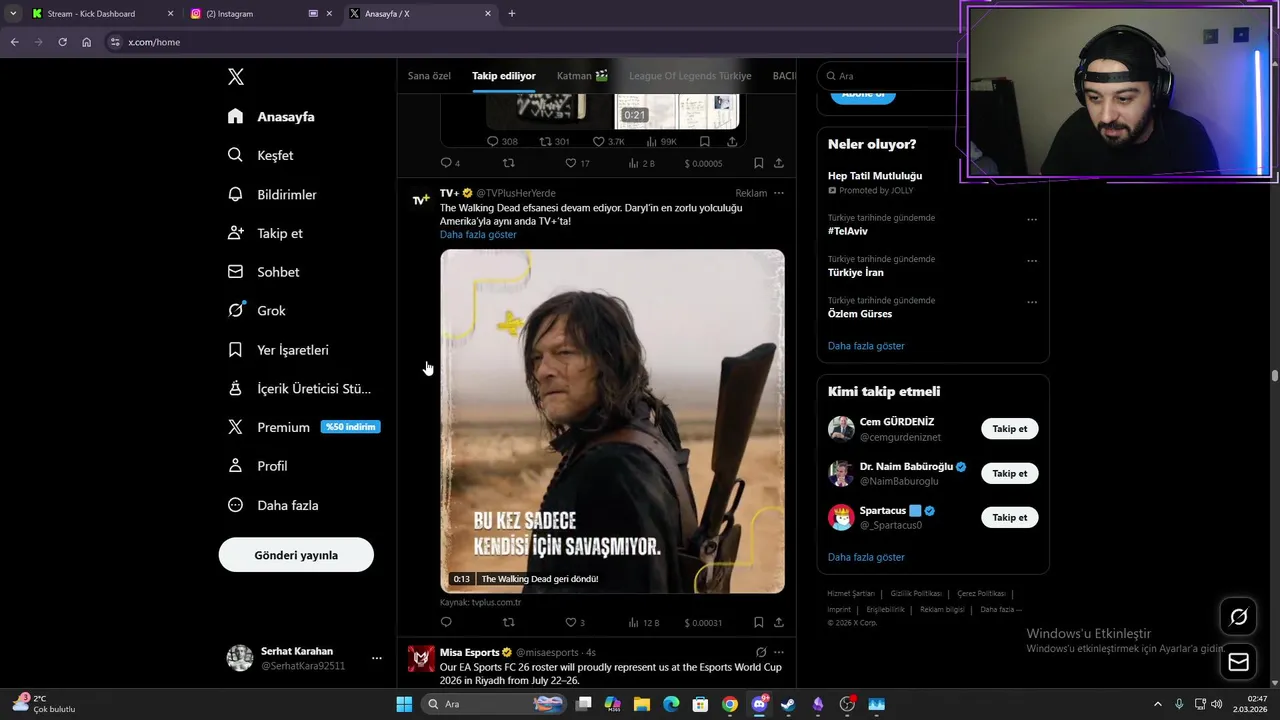Open tvplus.com.tr source link

[x=480, y=603]
